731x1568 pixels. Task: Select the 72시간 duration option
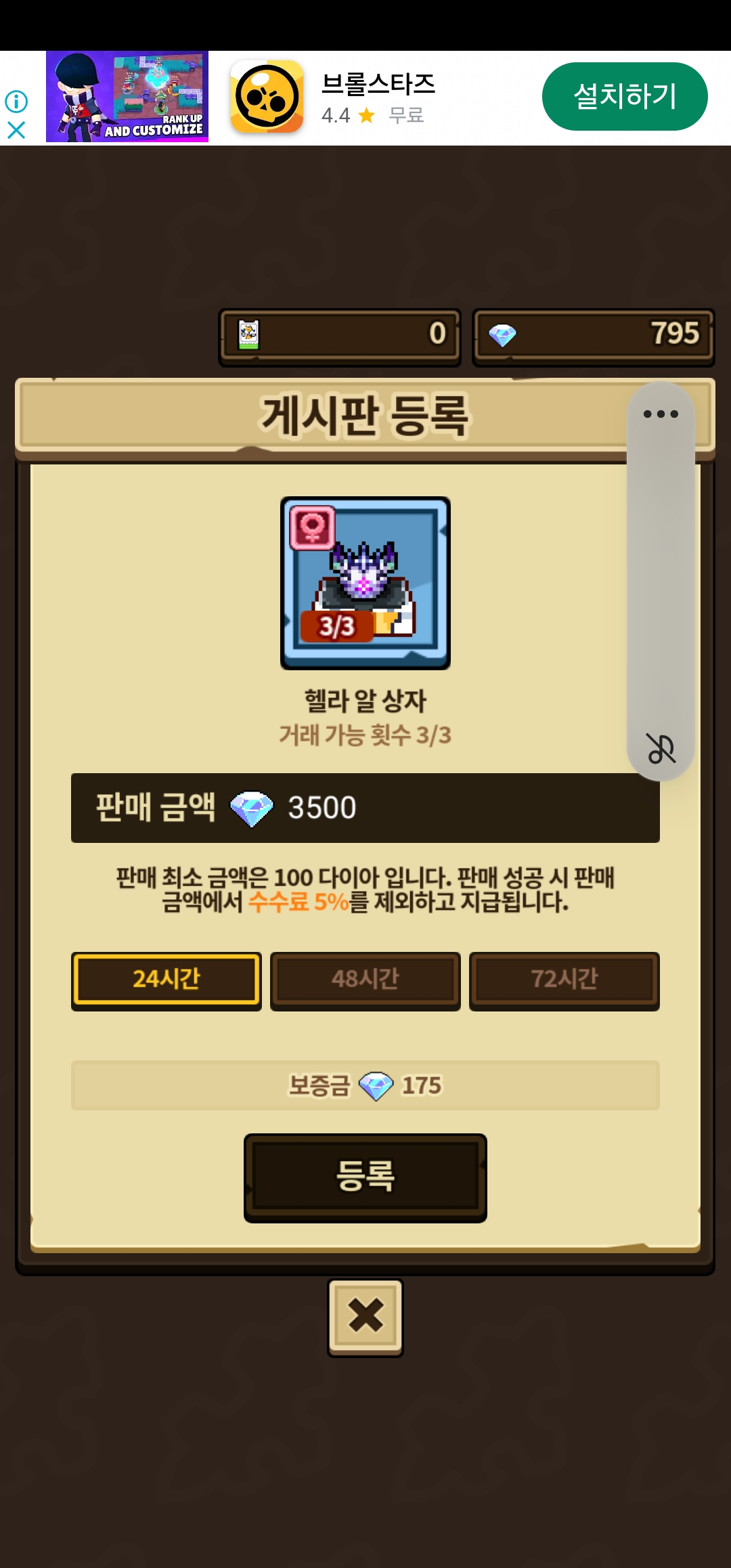tap(564, 980)
